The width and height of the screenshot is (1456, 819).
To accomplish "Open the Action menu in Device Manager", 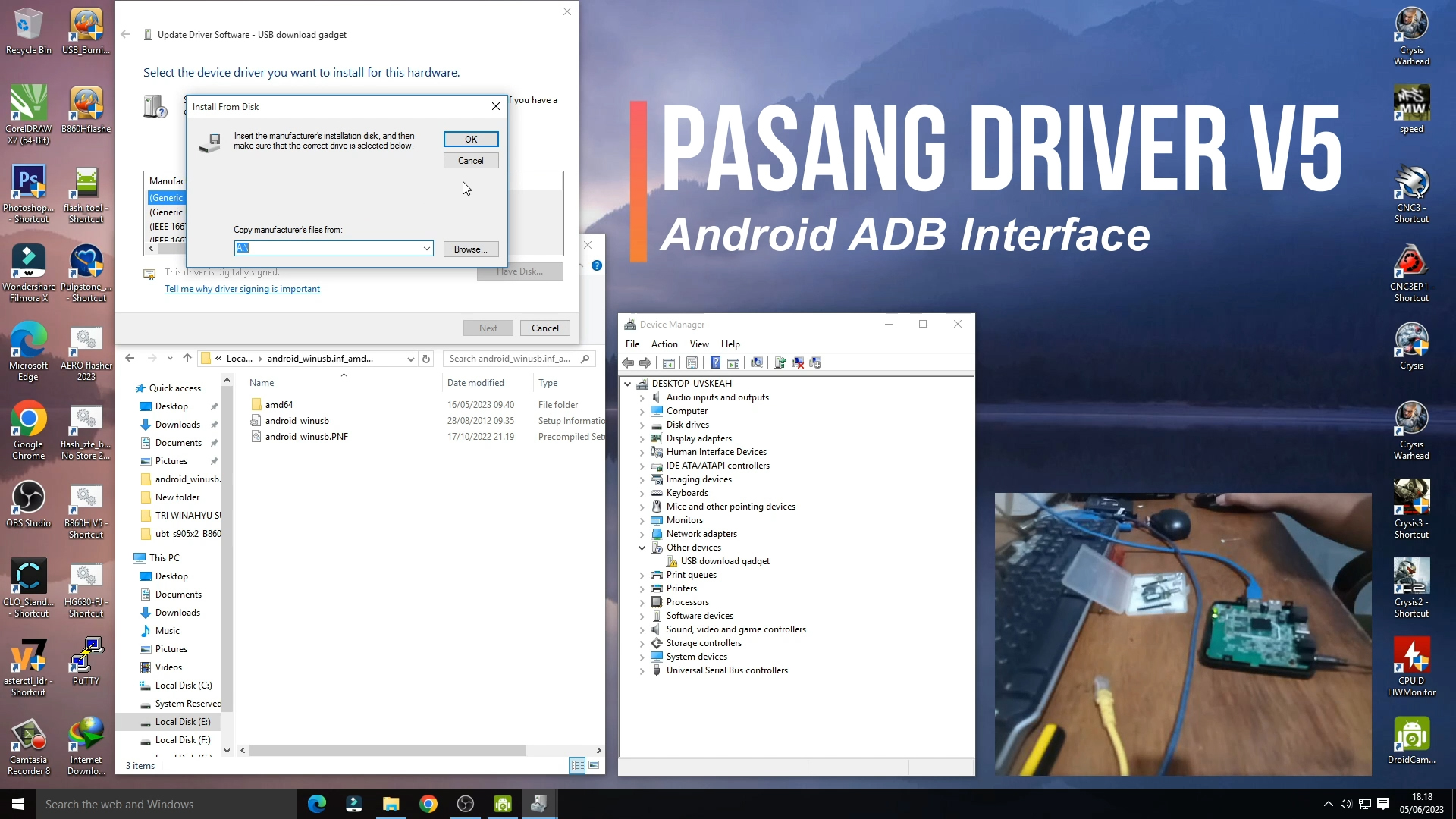I will [664, 344].
